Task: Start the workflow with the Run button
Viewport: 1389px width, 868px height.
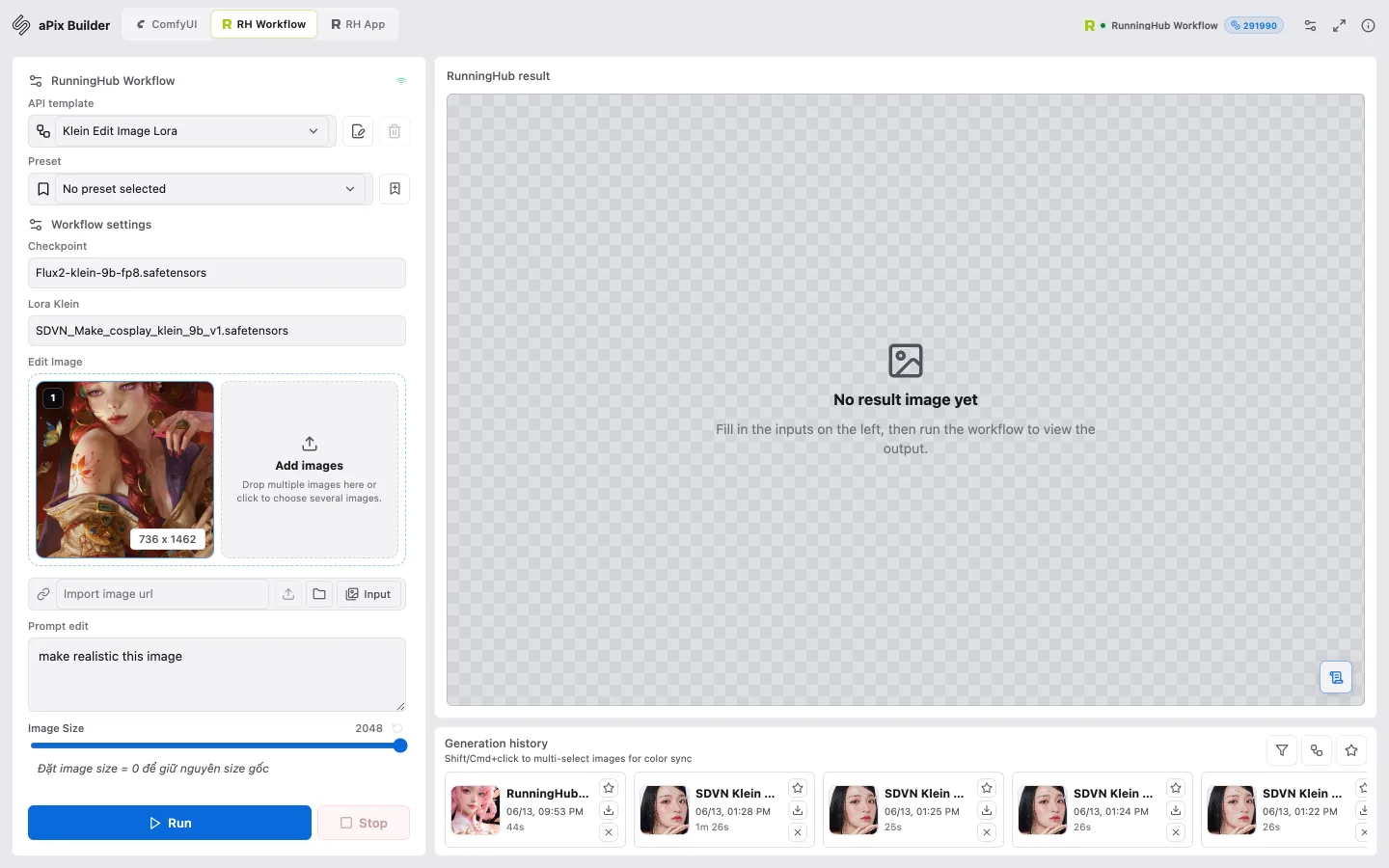Action: (170, 823)
